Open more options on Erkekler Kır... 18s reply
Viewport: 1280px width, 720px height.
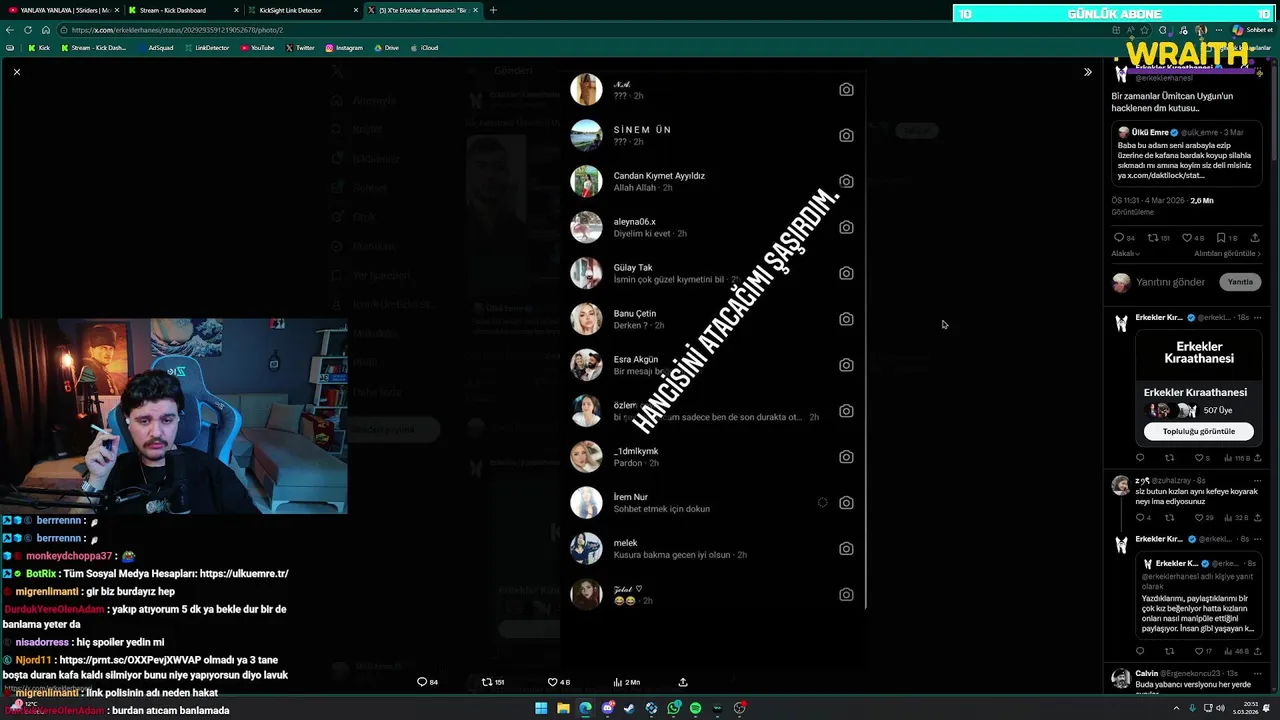pyautogui.click(x=1258, y=317)
